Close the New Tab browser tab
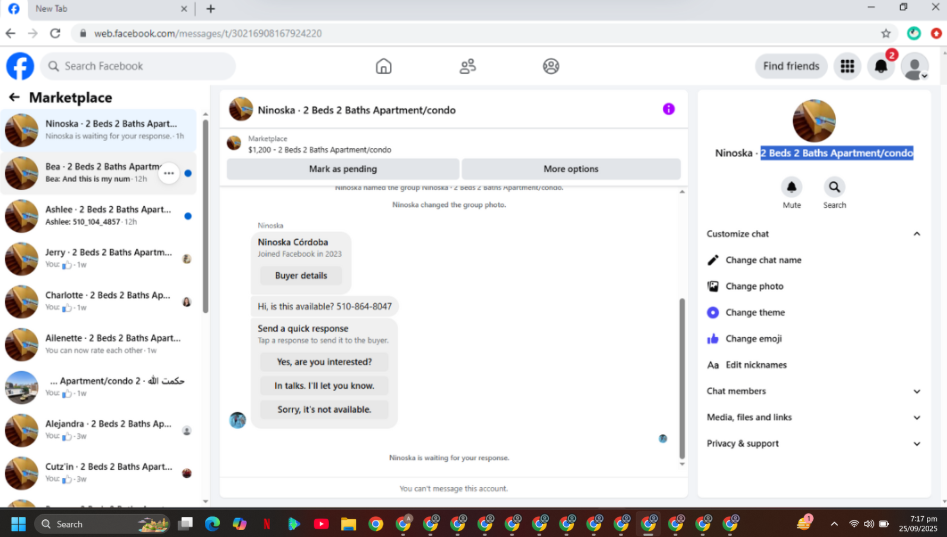Viewport: 947px width, 537px height. coord(184,8)
